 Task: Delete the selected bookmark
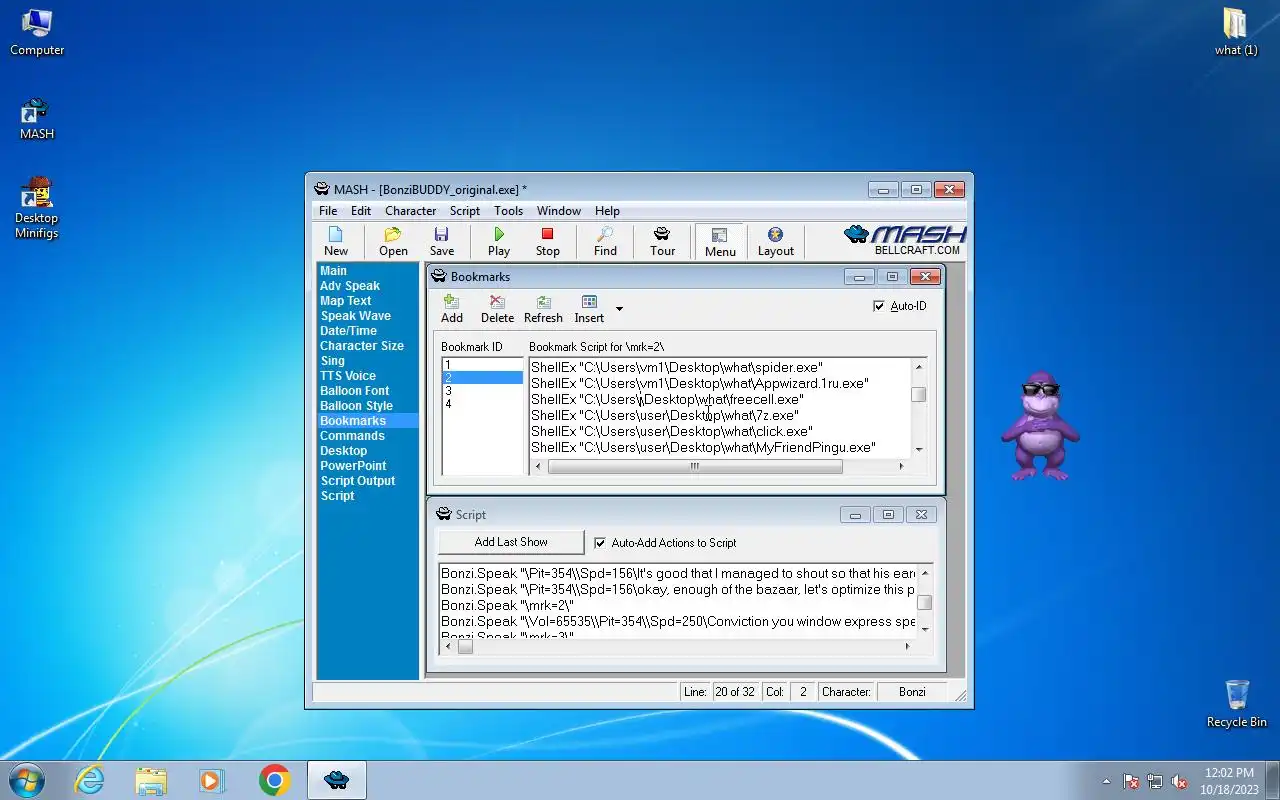coord(497,309)
